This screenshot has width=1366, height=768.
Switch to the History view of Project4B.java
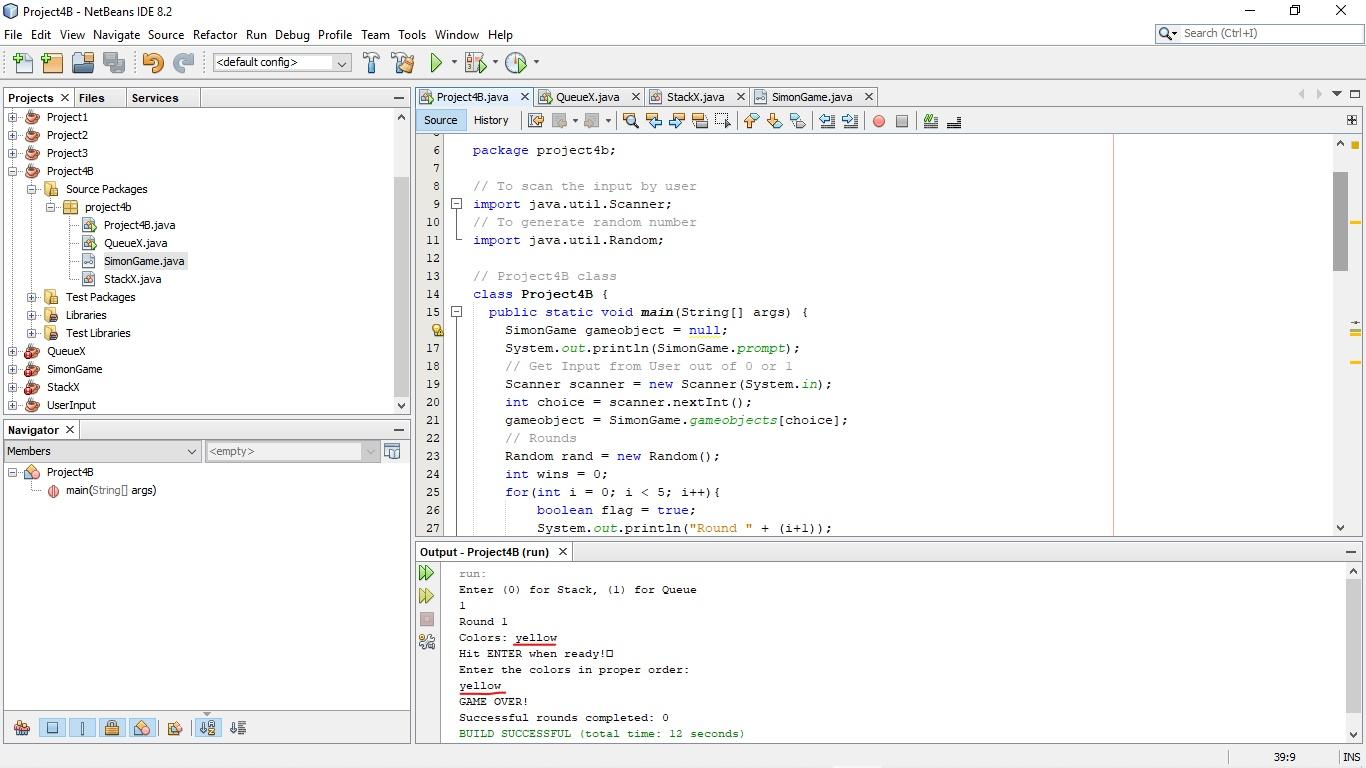pyautogui.click(x=491, y=120)
